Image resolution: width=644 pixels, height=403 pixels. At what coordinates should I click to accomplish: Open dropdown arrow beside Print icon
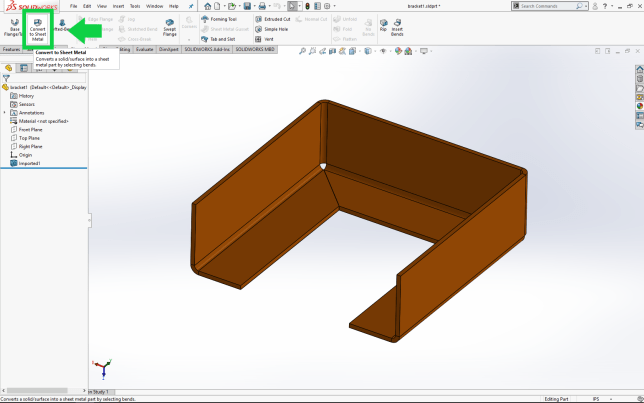269,6
